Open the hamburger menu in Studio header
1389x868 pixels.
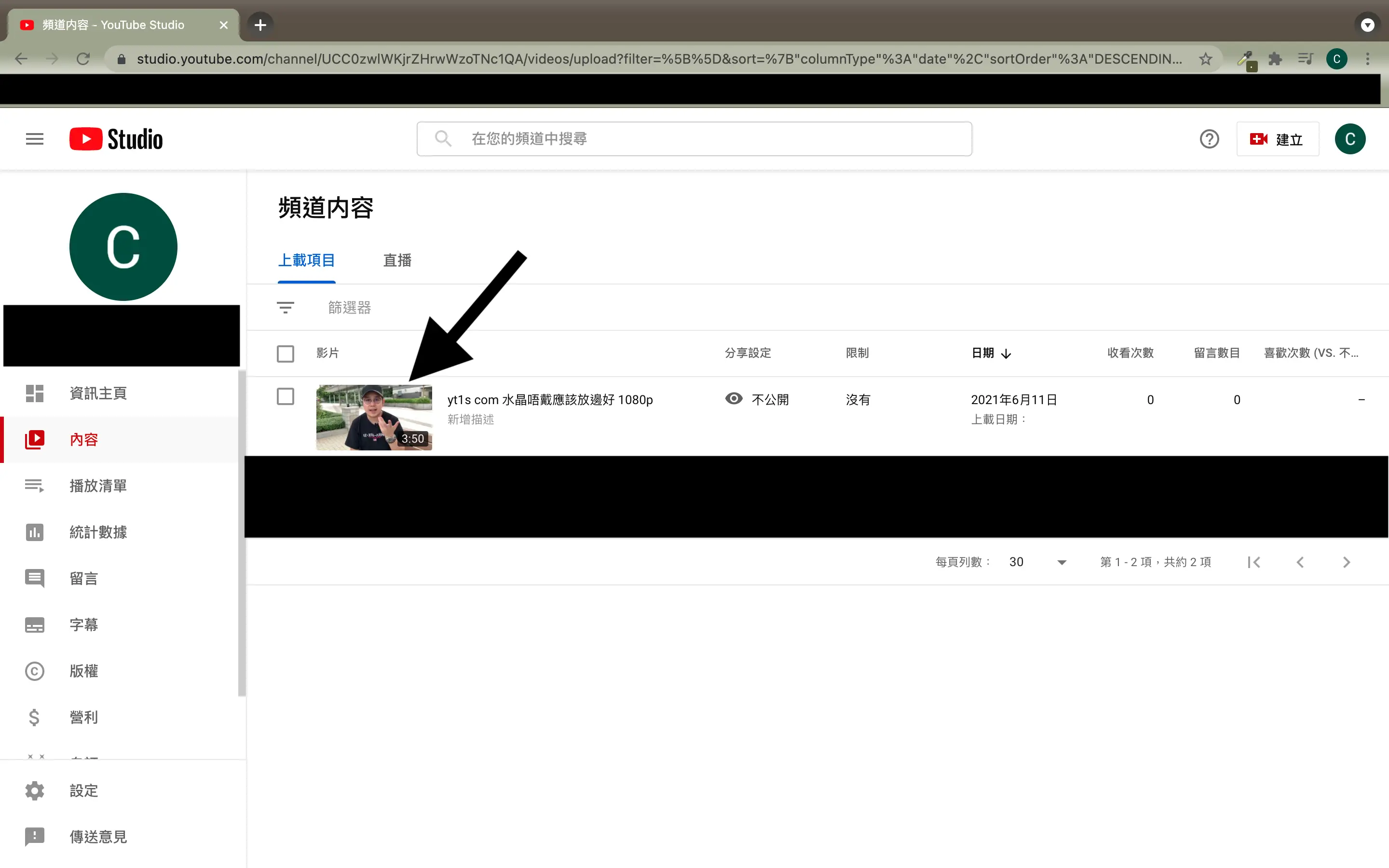pos(34,139)
